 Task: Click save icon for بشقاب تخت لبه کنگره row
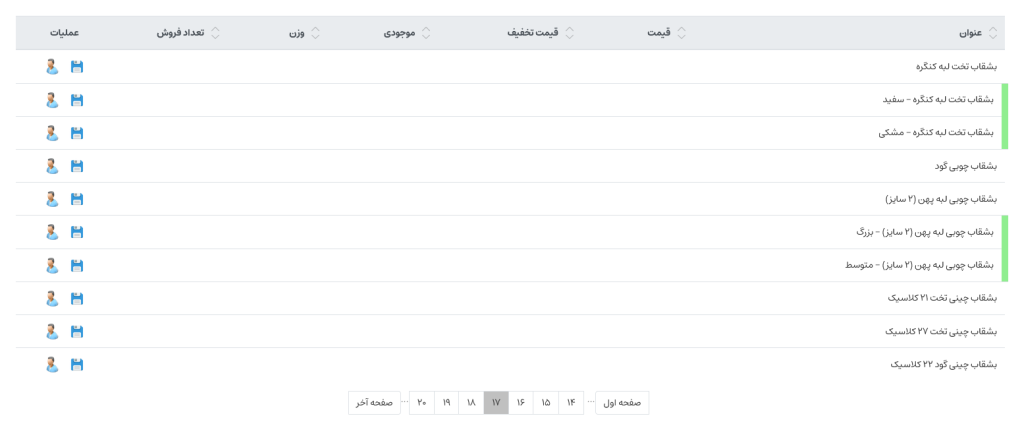[77, 67]
